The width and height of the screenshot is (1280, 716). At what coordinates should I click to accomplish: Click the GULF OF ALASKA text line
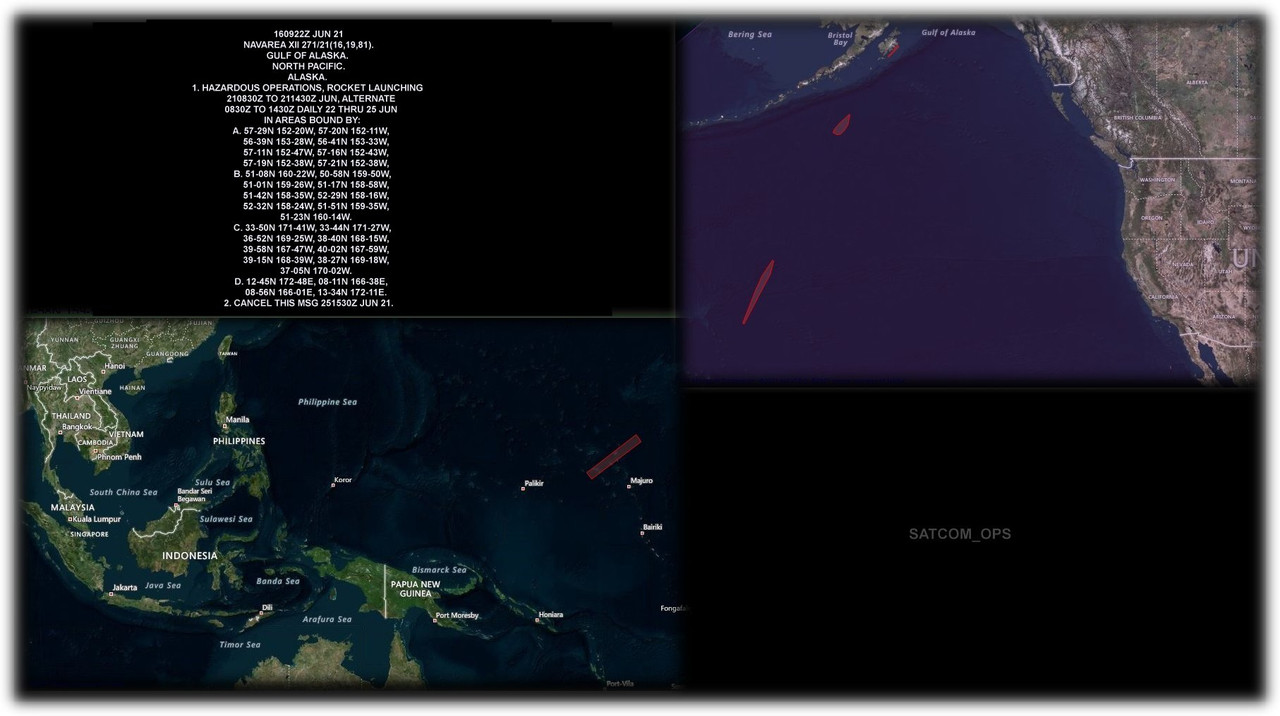tap(308, 56)
